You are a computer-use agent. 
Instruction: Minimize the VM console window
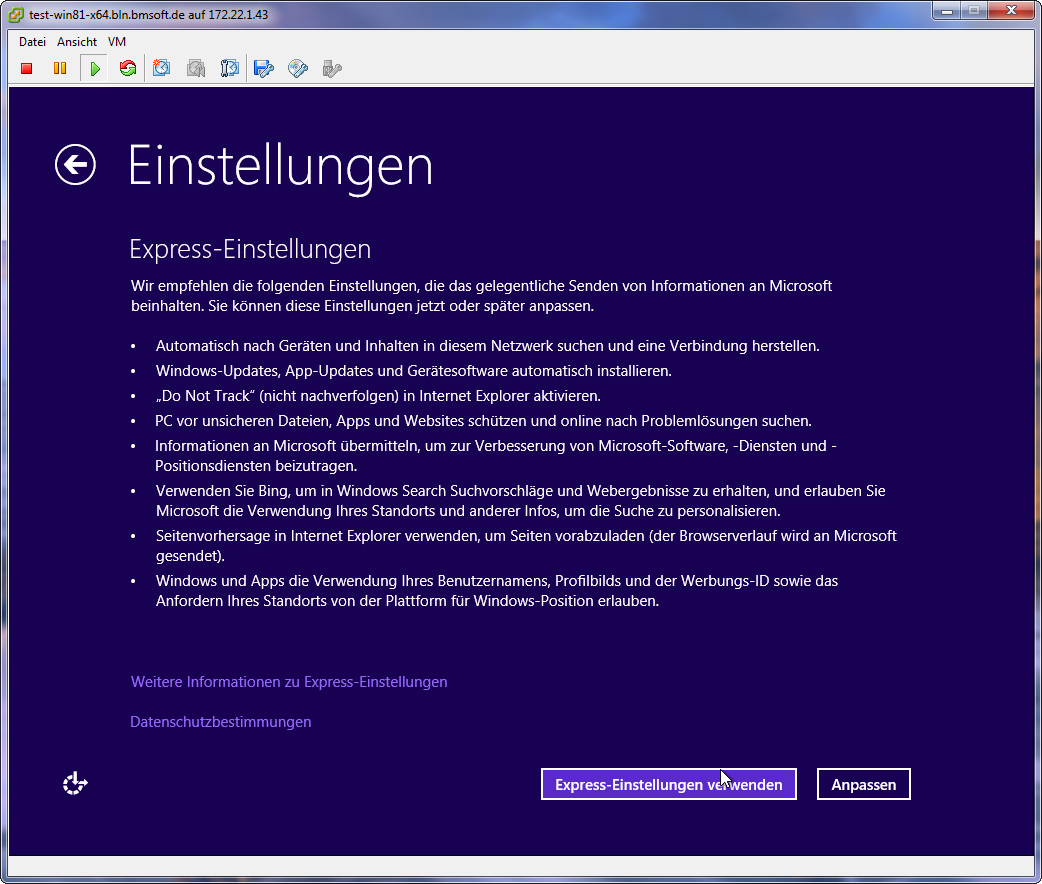[x=947, y=11]
